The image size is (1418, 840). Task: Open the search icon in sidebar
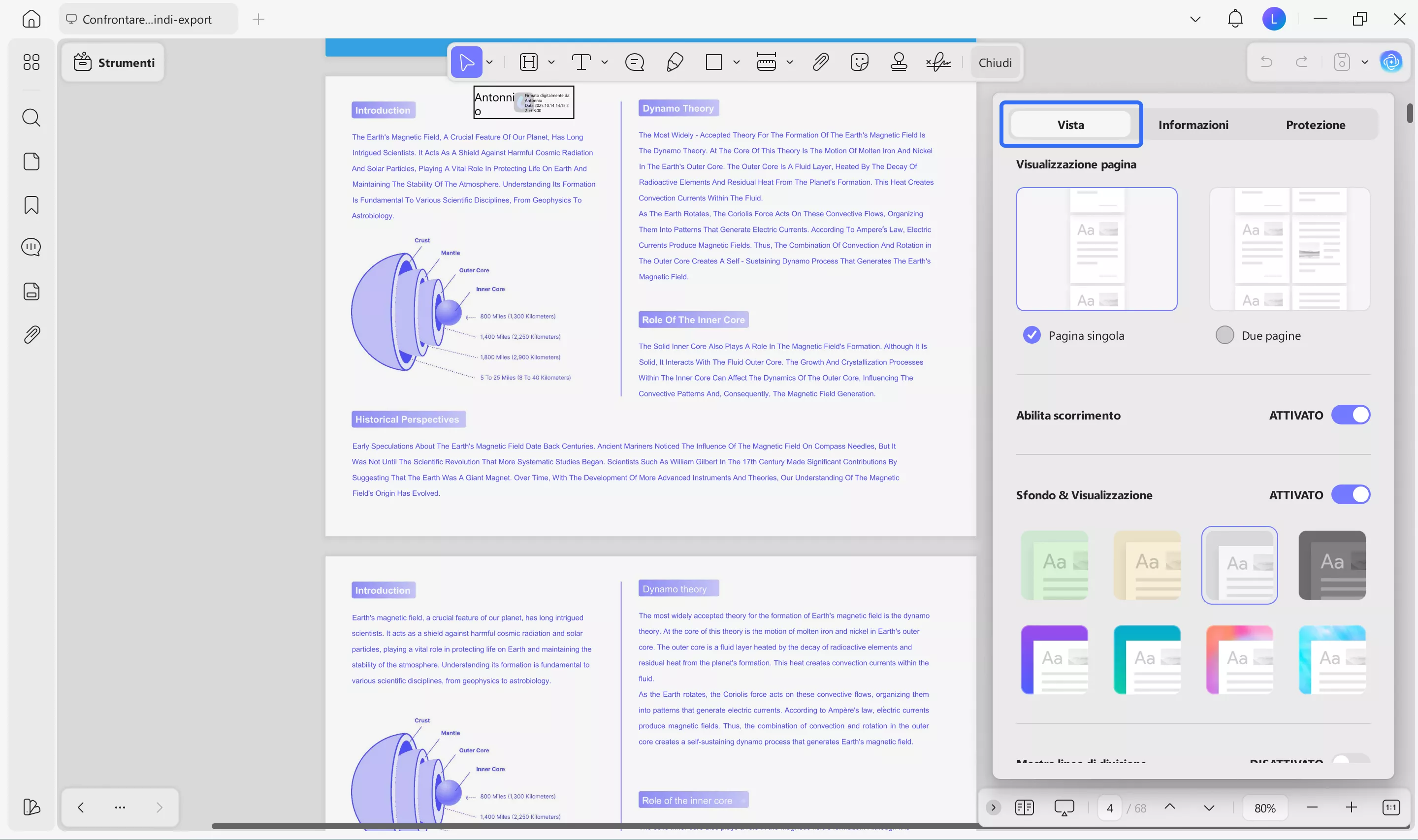(31, 118)
